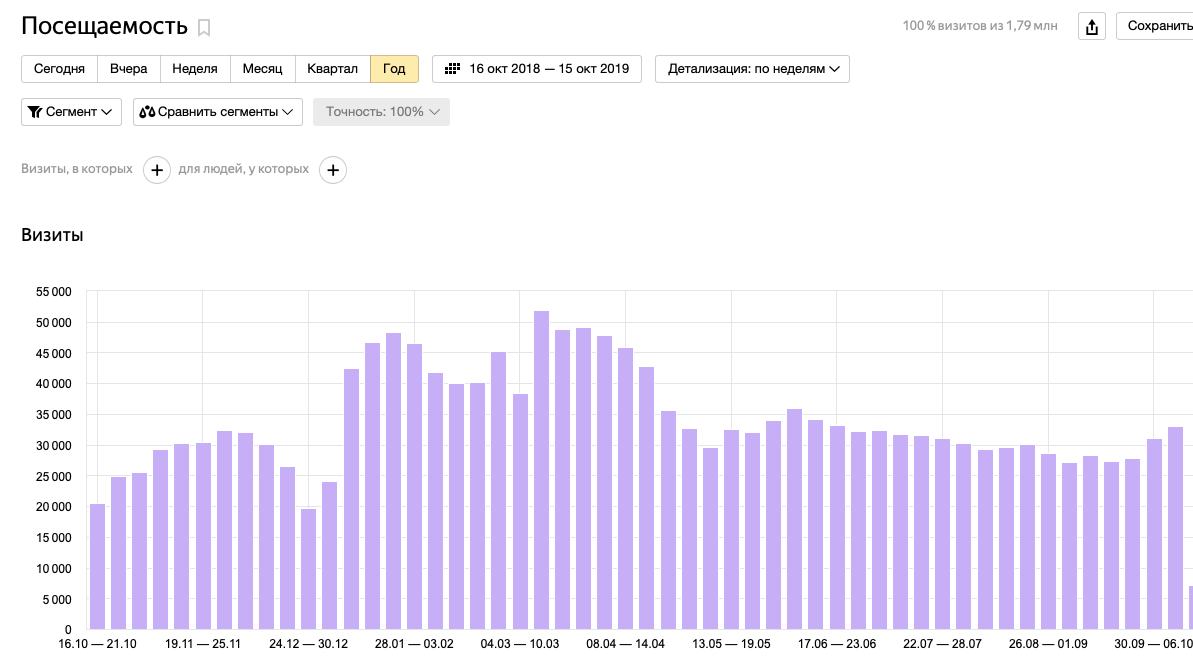Add a visits condition with plus icon
This screenshot has height=661, width=1193.
[157, 170]
